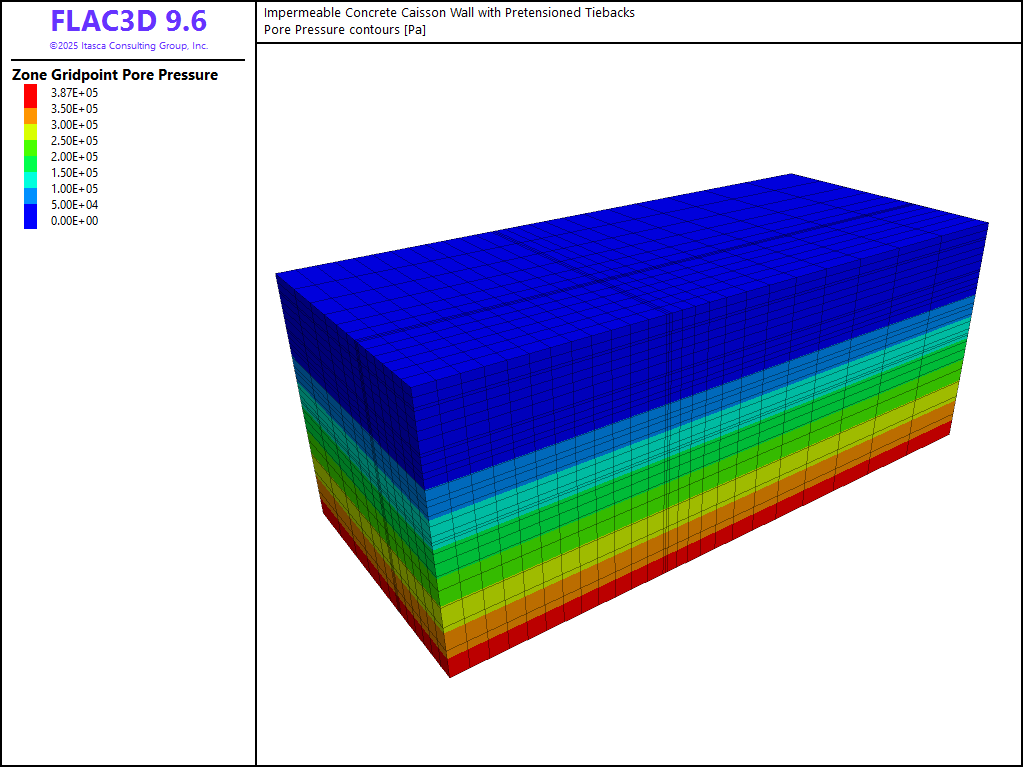The image size is (1024, 768).
Task: Click the orange swatch in the legend
Action: (31, 116)
